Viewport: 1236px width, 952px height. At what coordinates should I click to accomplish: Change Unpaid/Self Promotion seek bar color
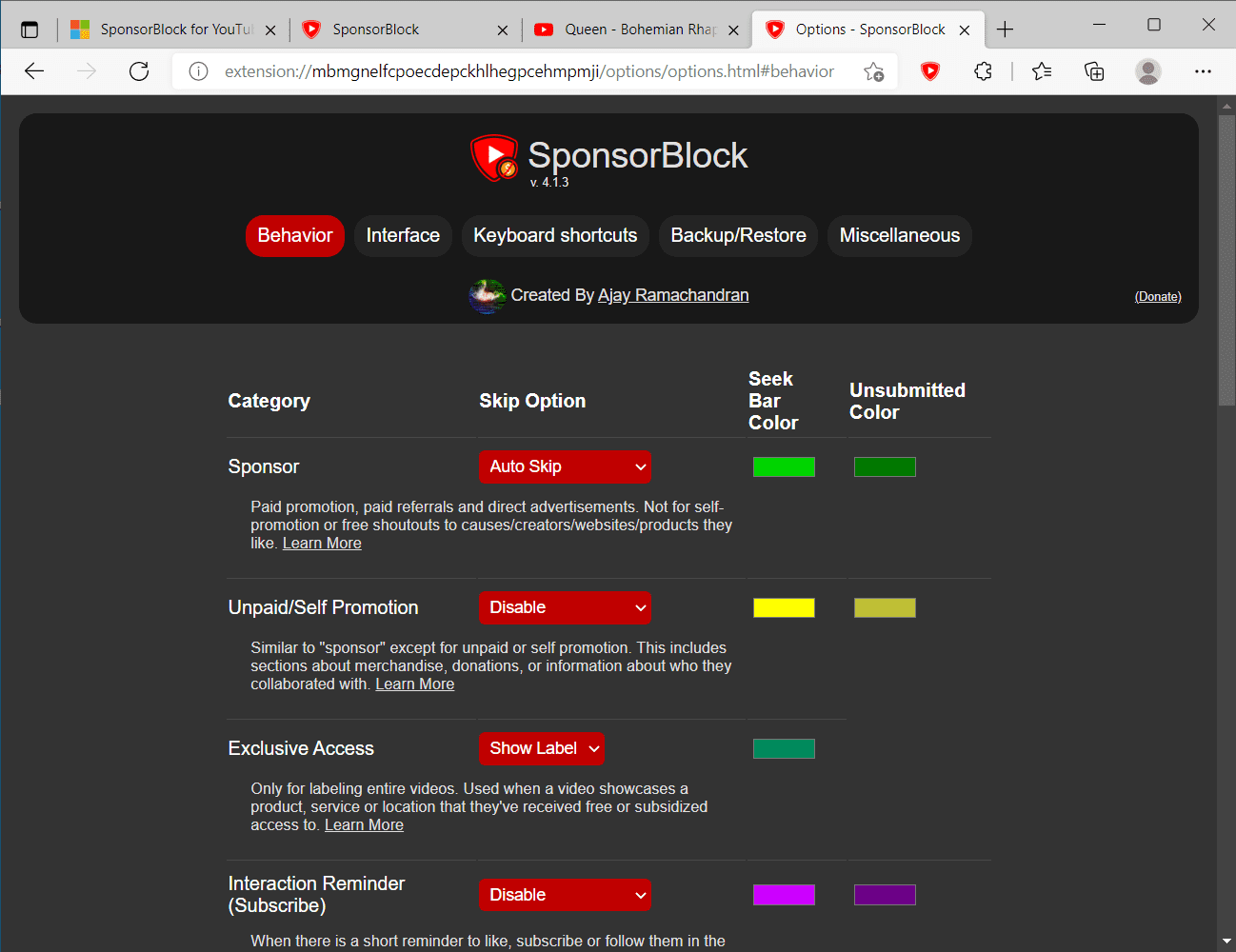click(x=784, y=607)
